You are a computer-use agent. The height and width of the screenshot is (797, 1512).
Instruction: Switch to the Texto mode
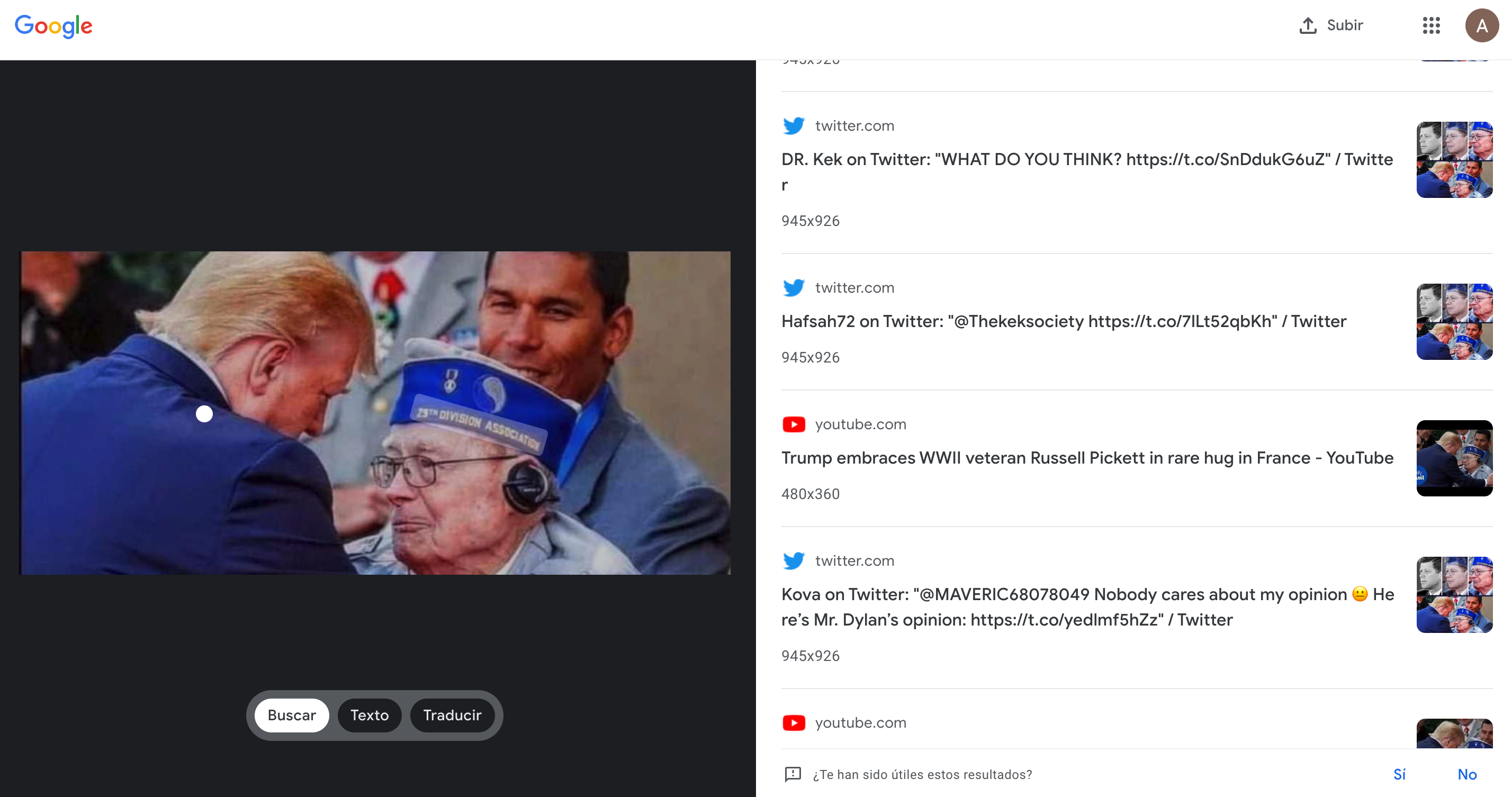(x=369, y=715)
